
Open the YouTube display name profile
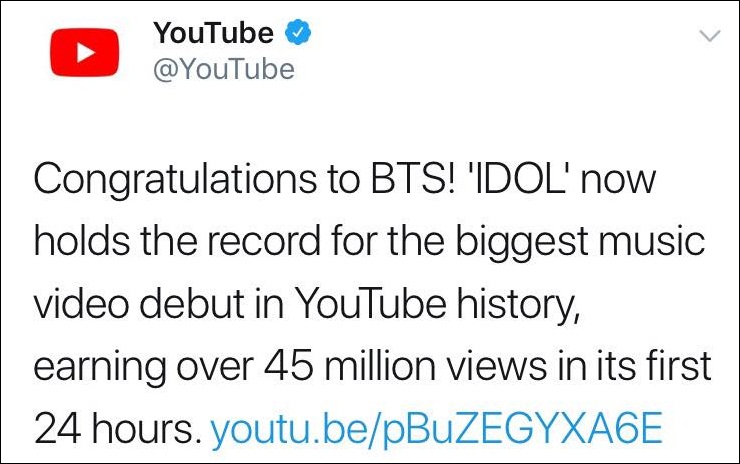(x=213, y=33)
